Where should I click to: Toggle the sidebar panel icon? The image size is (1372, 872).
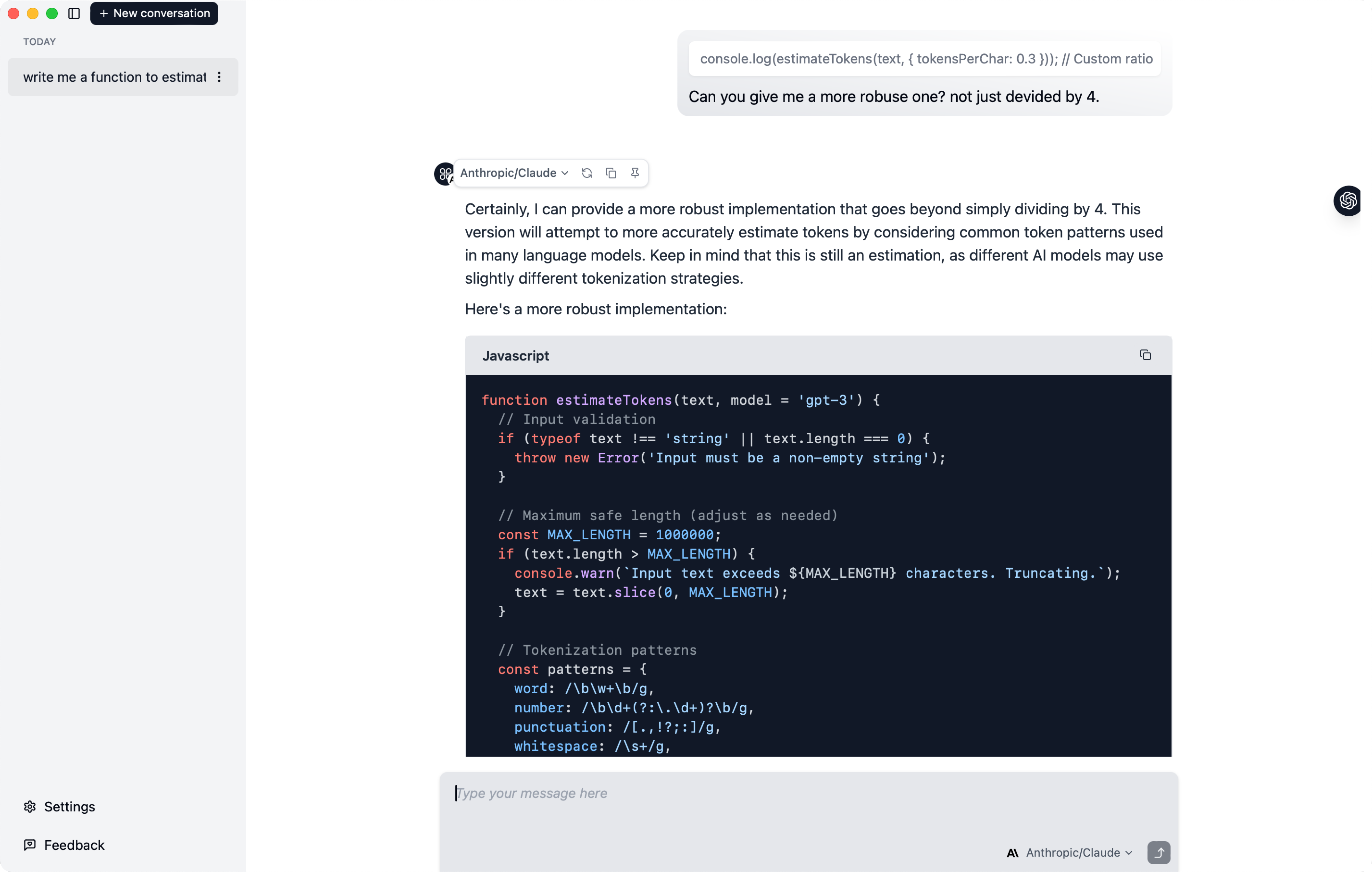click(74, 13)
